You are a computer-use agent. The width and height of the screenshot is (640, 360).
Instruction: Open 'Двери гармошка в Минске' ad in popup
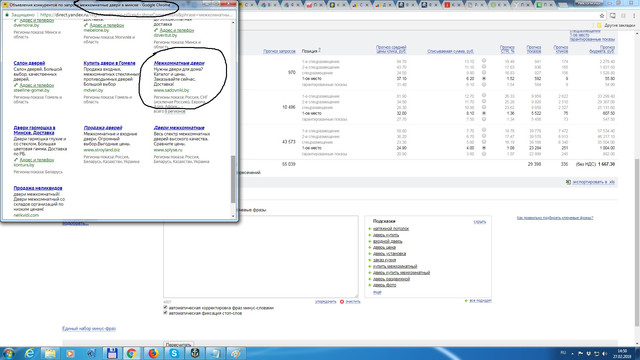pyautogui.click(x=34, y=130)
